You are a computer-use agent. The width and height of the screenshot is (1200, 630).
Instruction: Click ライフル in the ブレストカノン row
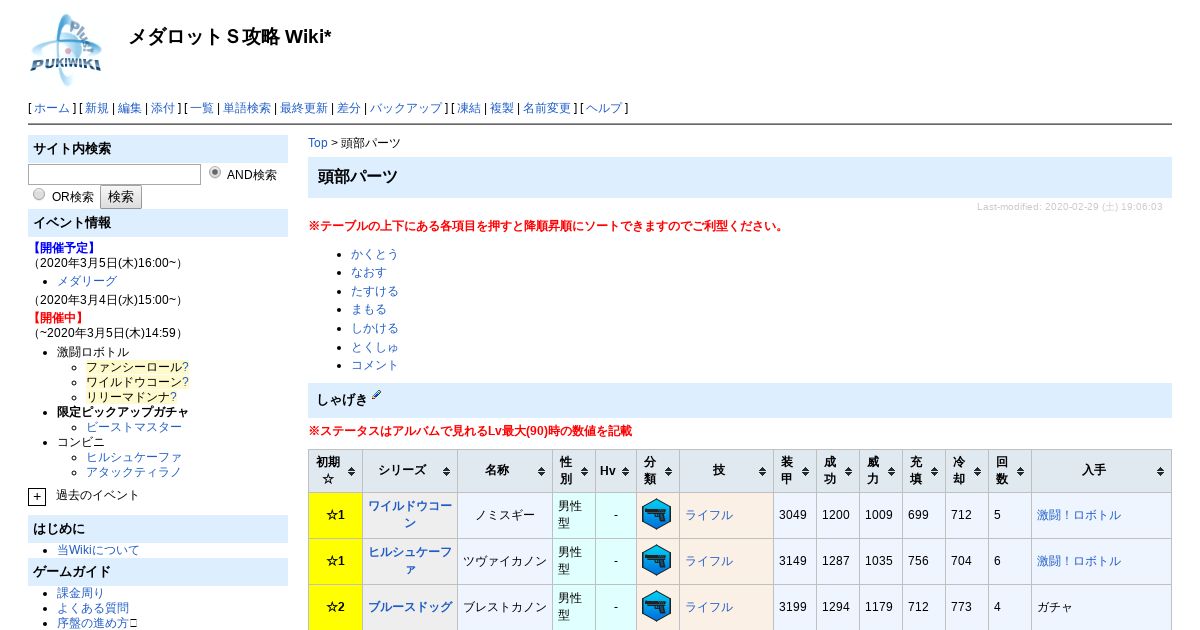[x=709, y=607]
